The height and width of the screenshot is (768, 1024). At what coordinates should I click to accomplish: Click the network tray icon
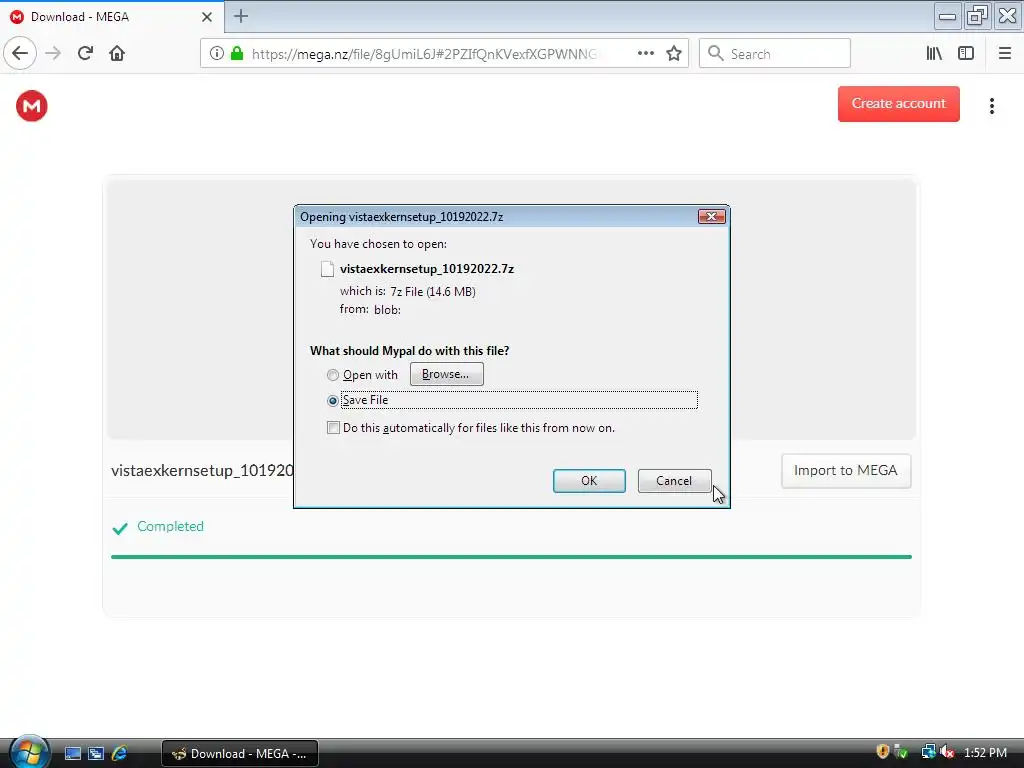coord(928,752)
